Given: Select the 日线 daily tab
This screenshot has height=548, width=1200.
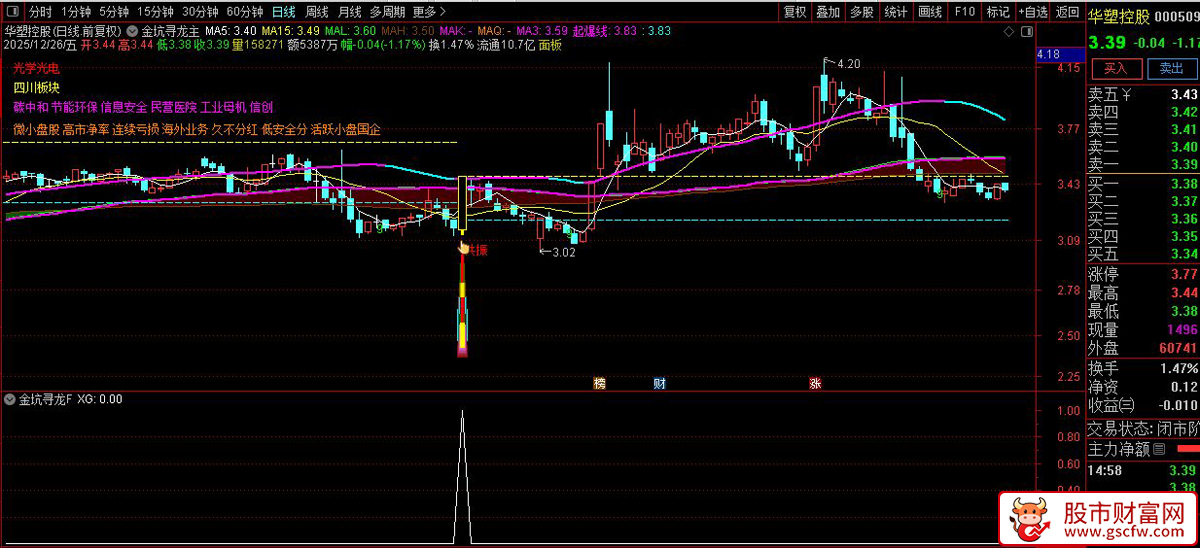Looking at the screenshot, I should point(284,12).
